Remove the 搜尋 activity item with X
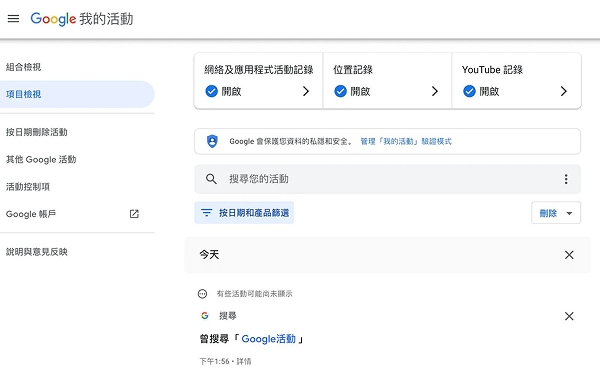The height and width of the screenshot is (372, 600). coord(569,316)
